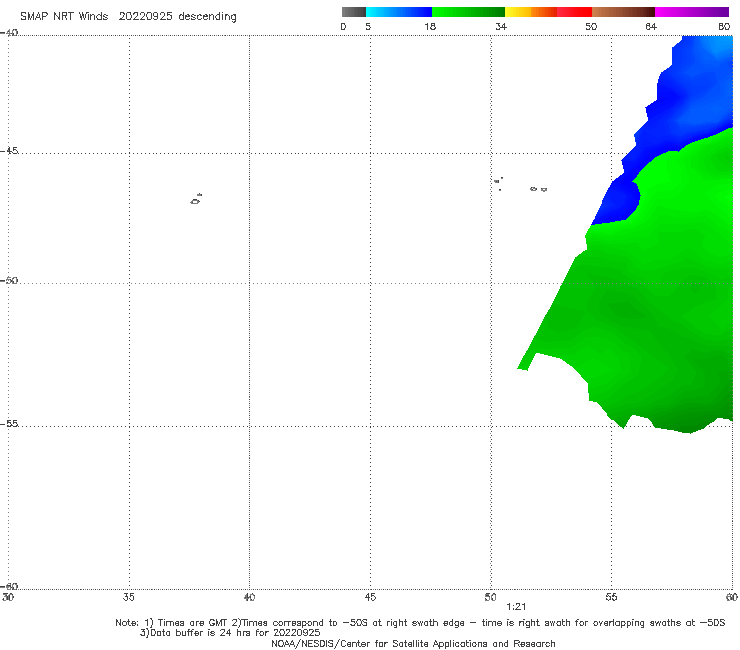The width and height of the screenshot is (740, 650).
Task: Click the color bar label "64"
Action: (651, 26)
